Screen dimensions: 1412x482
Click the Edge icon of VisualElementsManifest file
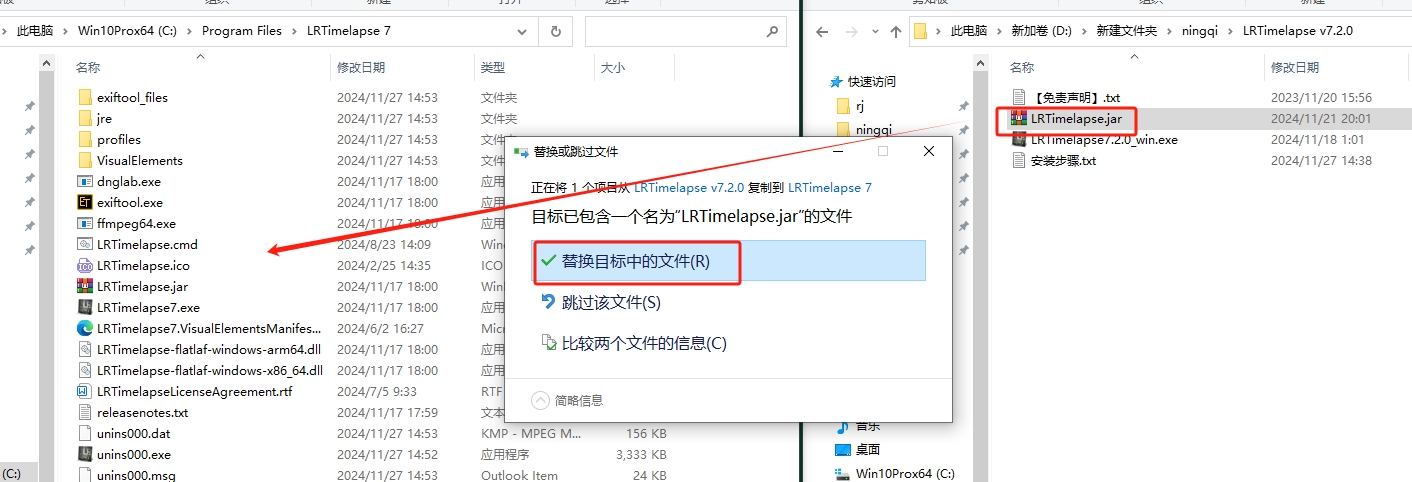pyautogui.click(x=85, y=328)
